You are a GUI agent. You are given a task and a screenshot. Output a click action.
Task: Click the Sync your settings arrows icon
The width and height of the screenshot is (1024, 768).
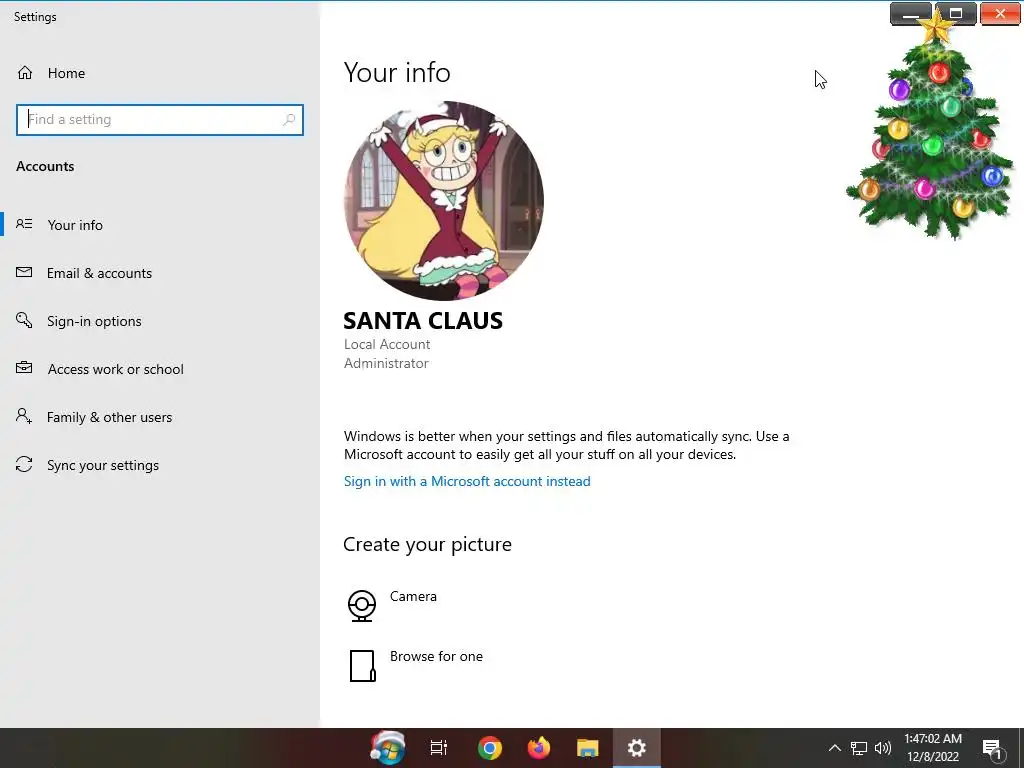click(24, 464)
